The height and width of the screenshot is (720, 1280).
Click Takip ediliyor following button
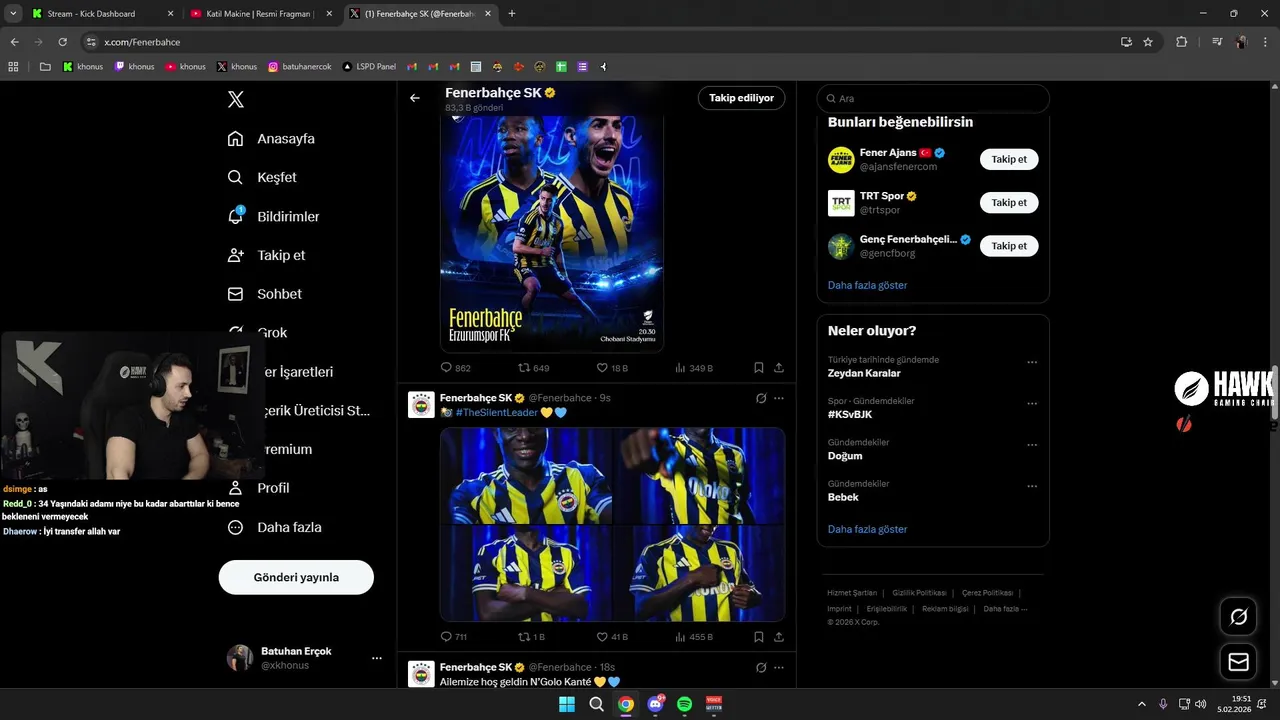tap(741, 98)
